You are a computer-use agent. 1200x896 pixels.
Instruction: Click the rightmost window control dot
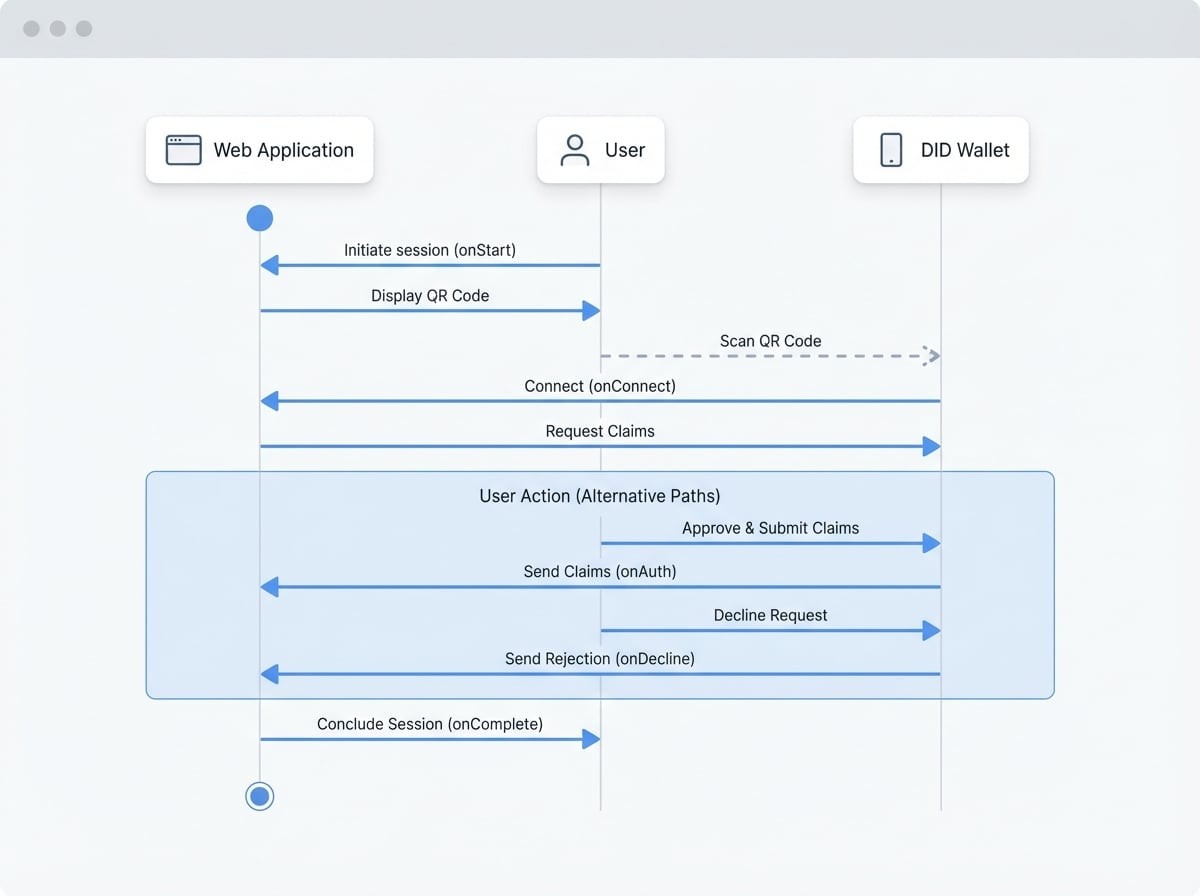click(84, 29)
